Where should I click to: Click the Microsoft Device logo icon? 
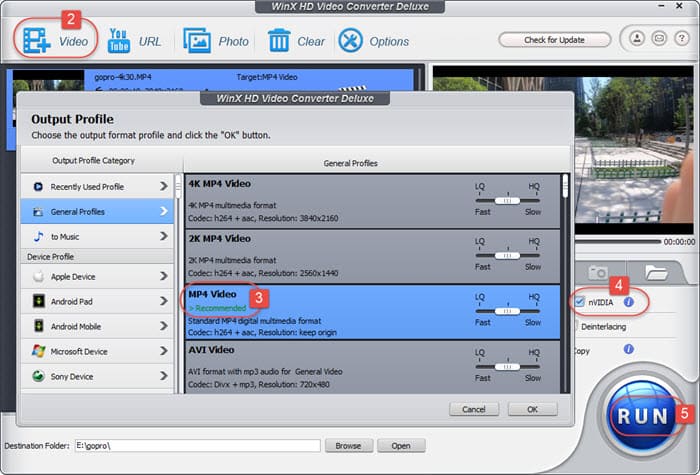pyautogui.click(x=38, y=351)
